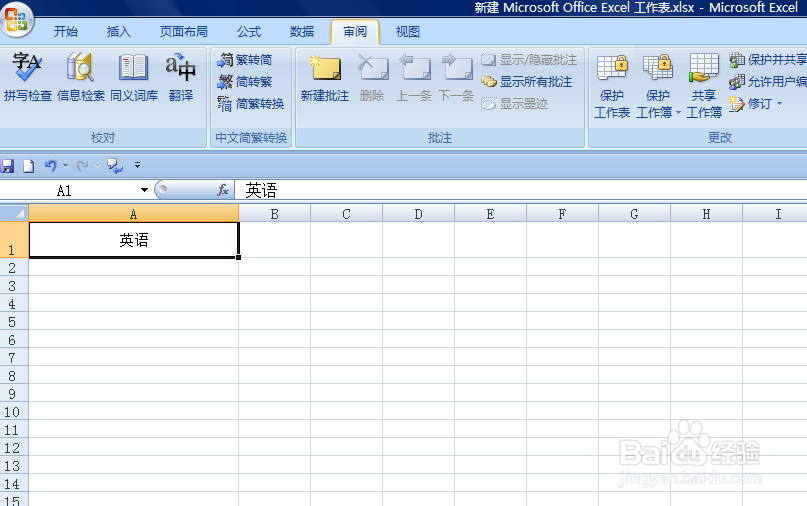This screenshot has width=807, height=506.
Task: Switch to the 开始 (Home) tab
Action: click(66, 31)
